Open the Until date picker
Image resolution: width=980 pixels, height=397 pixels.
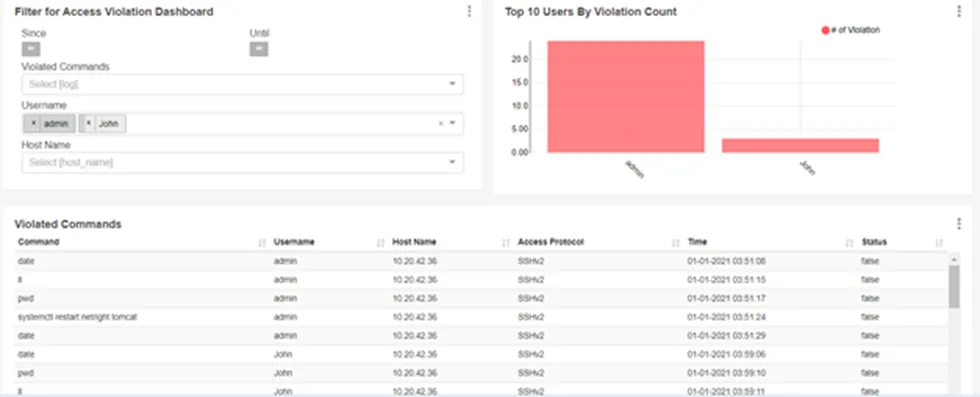pyautogui.click(x=259, y=49)
